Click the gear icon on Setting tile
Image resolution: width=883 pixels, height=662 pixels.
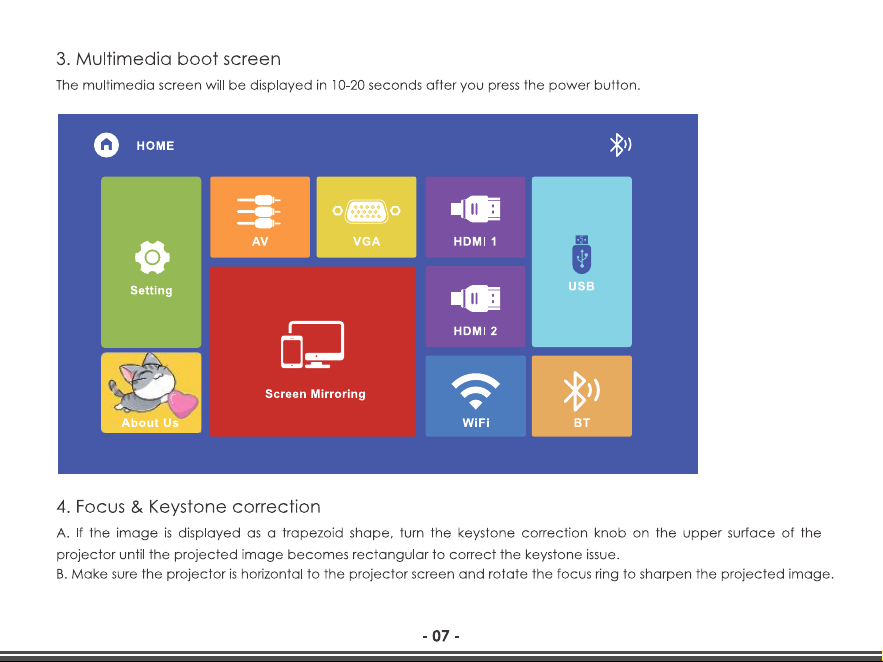point(152,257)
